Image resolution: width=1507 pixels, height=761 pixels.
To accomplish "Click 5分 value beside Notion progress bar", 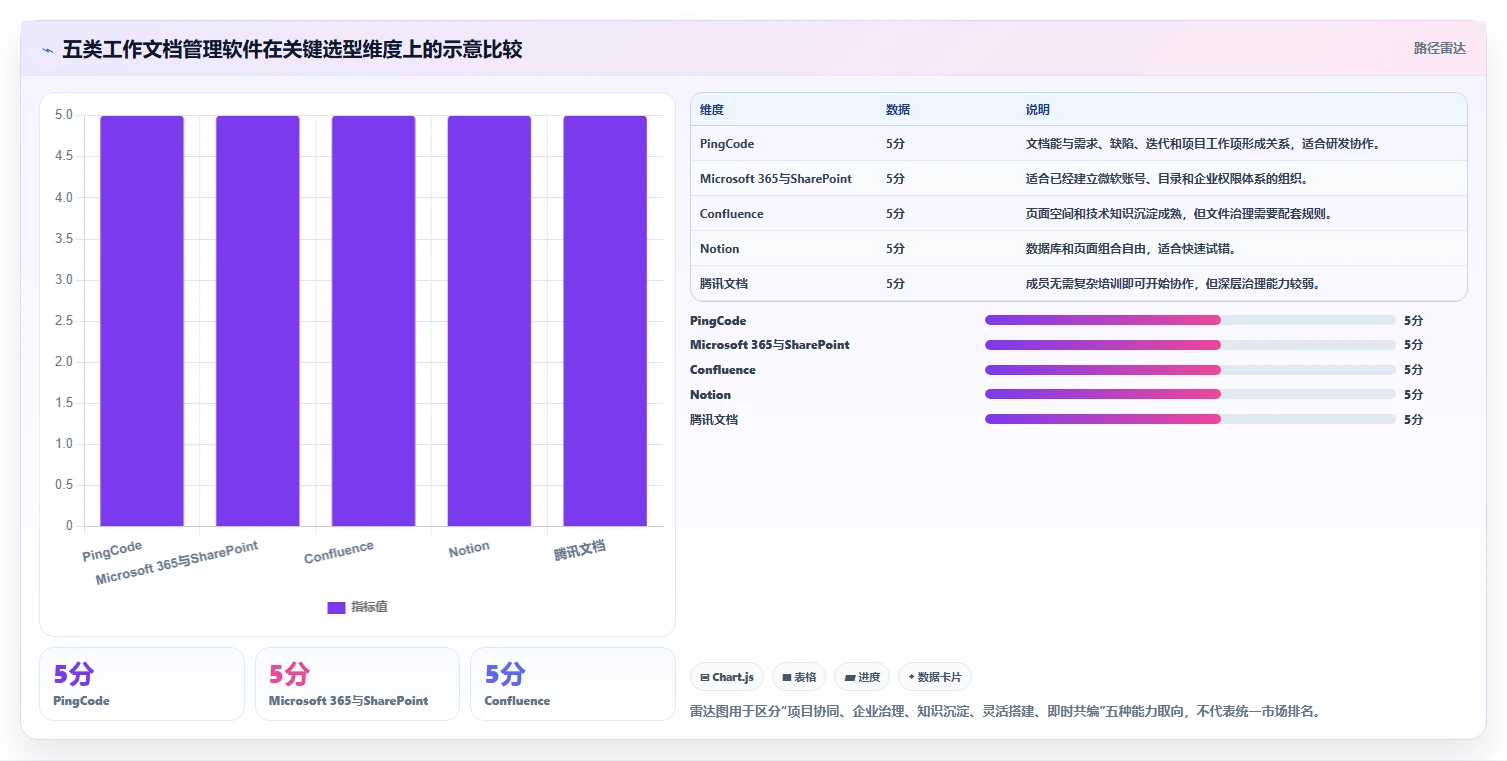I will click(x=1413, y=394).
